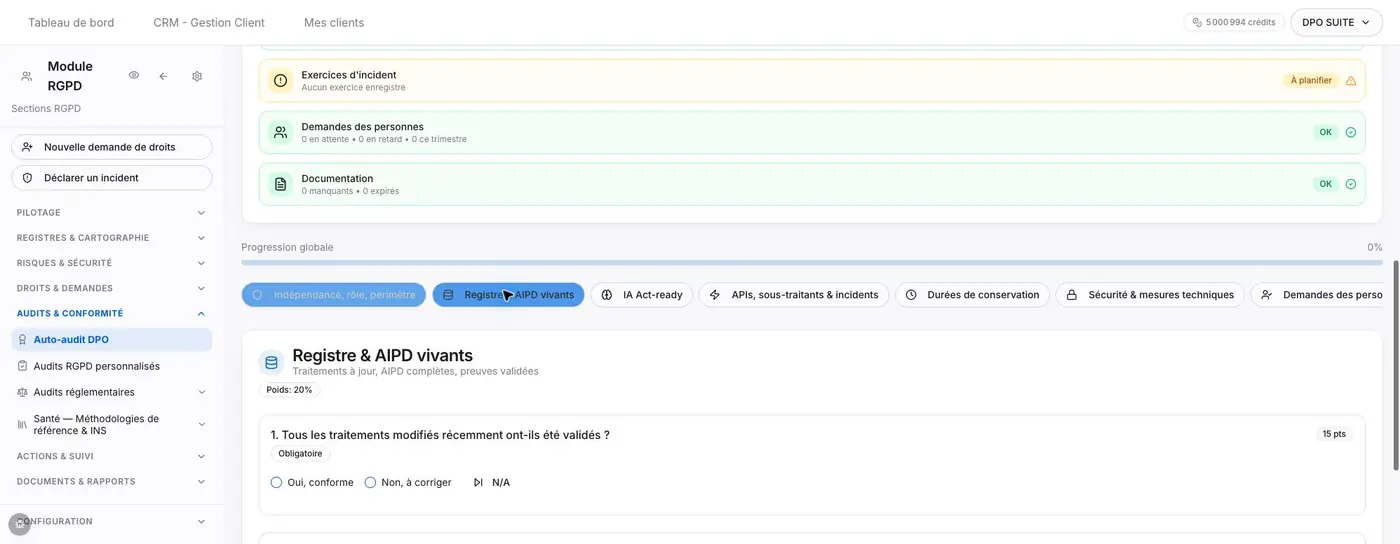This screenshot has height=544, width=1400.
Task: Open the Tableau de bord menu
Action: click(x=71, y=22)
